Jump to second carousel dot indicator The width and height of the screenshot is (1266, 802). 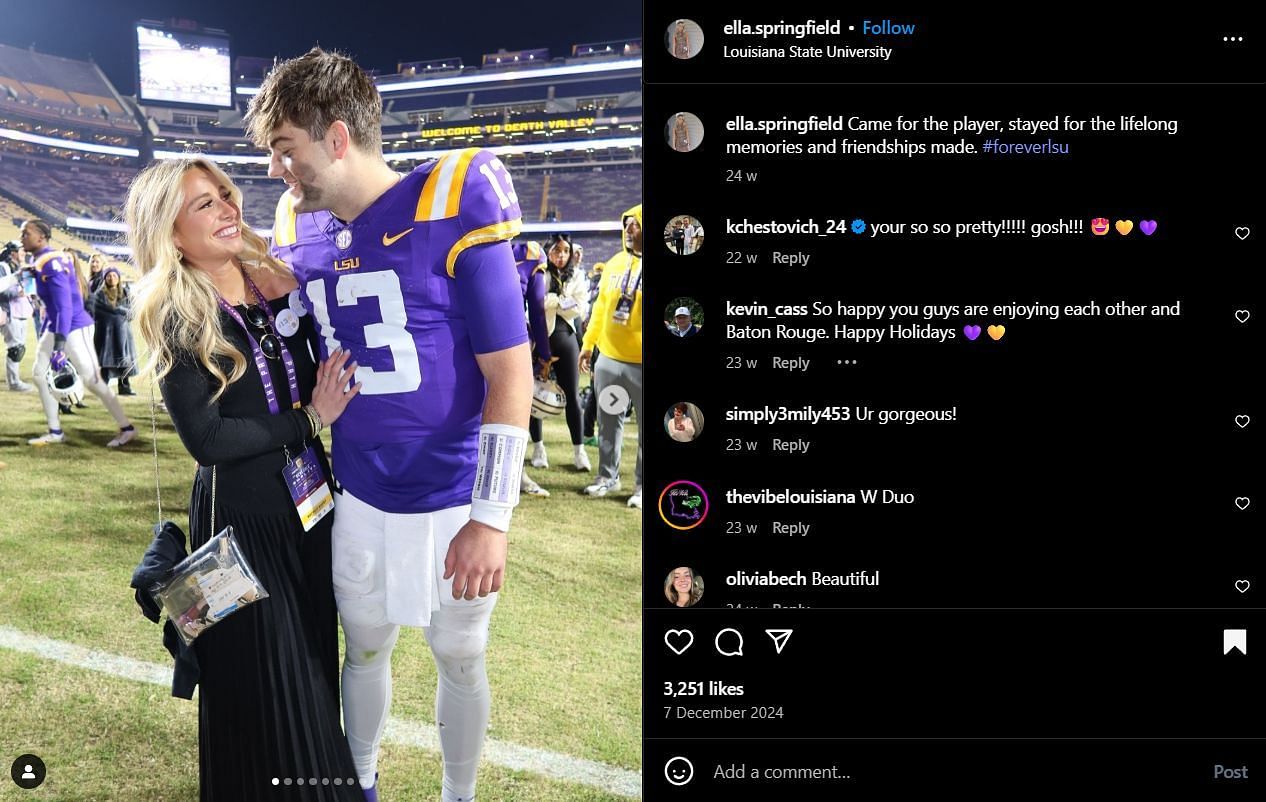click(x=288, y=781)
